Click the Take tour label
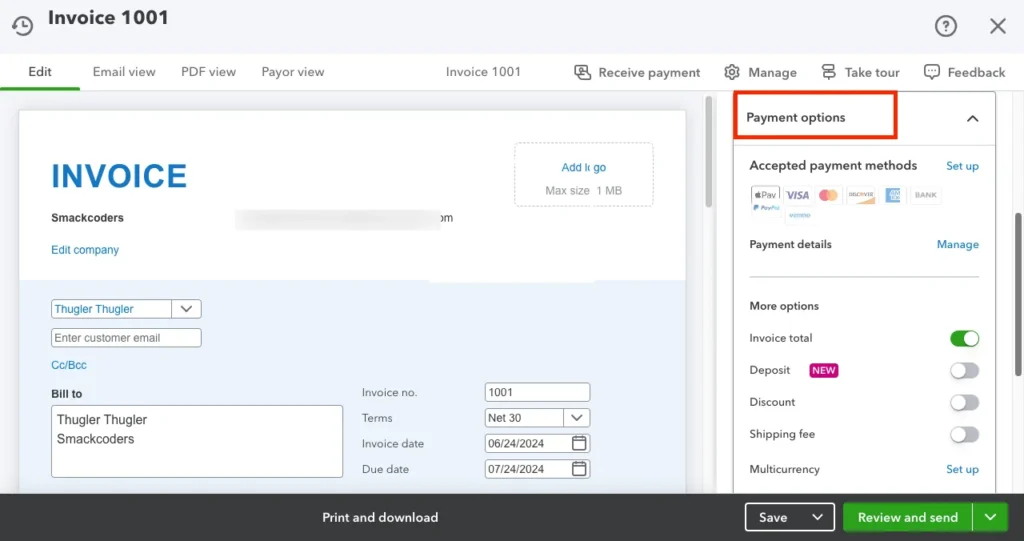Screen dimensions: 1024x541 coord(872,73)
